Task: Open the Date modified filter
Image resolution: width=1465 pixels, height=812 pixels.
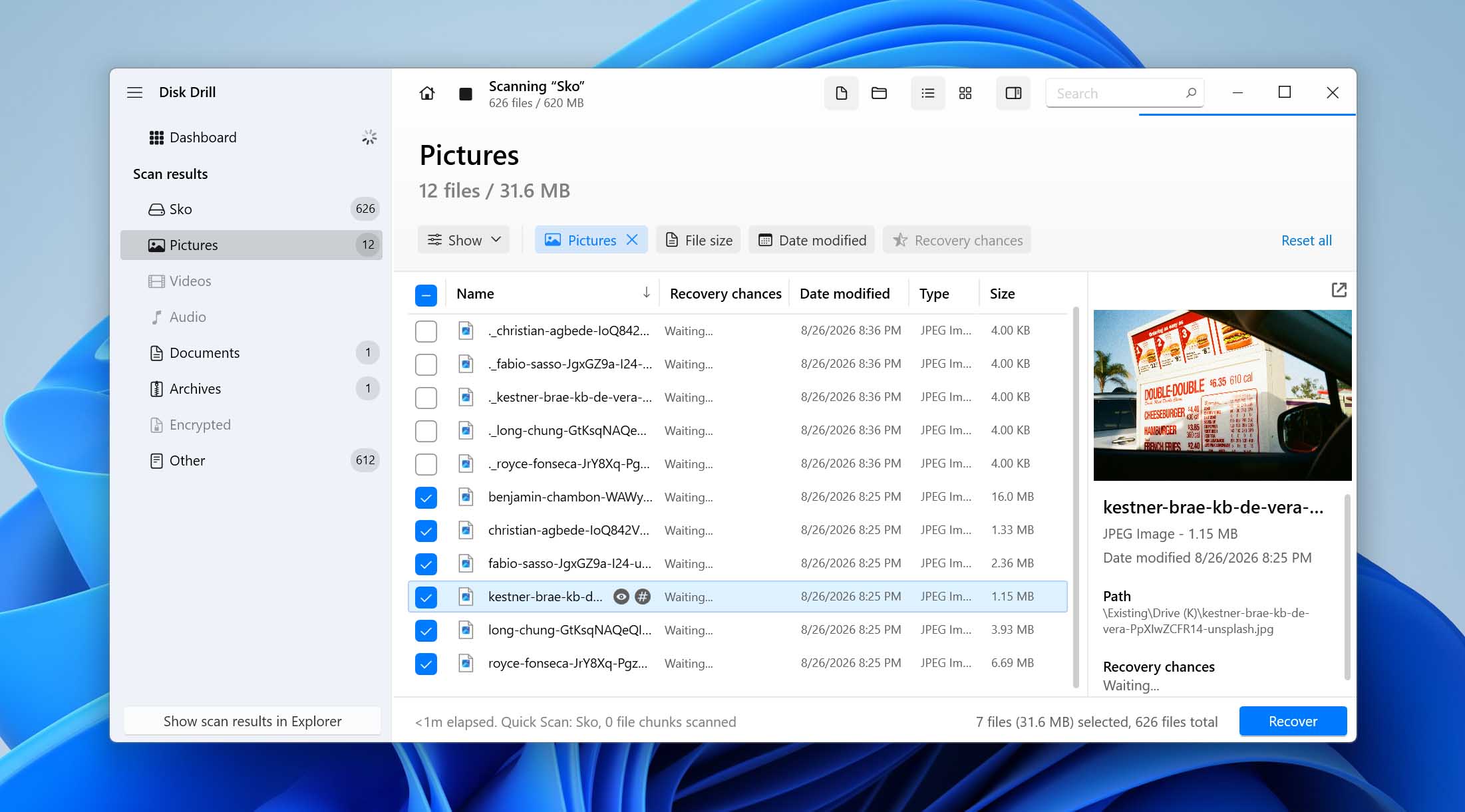Action: [x=812, y=240]
